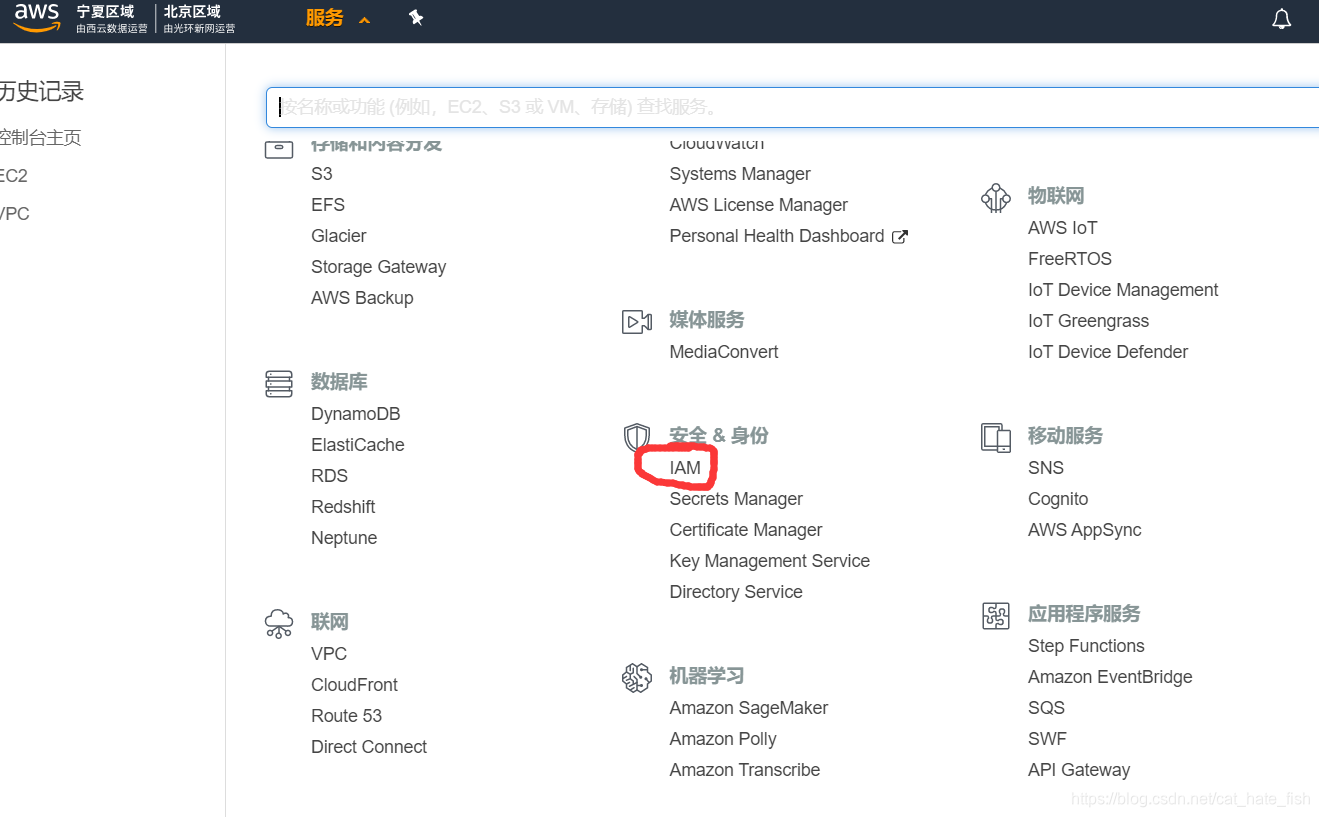Open Certificate Manager service
The width and height of the screenshot is (1319, 817).
coord(746,530)
